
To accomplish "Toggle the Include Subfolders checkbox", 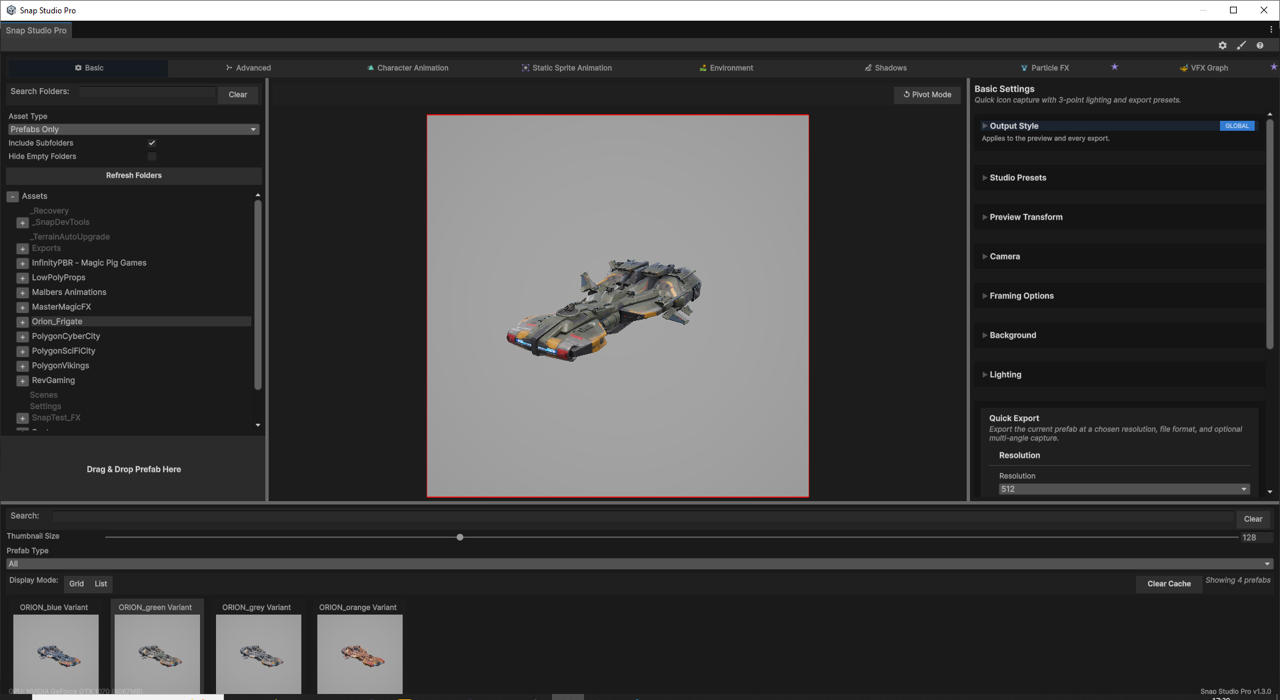I will tap(151, 143).
